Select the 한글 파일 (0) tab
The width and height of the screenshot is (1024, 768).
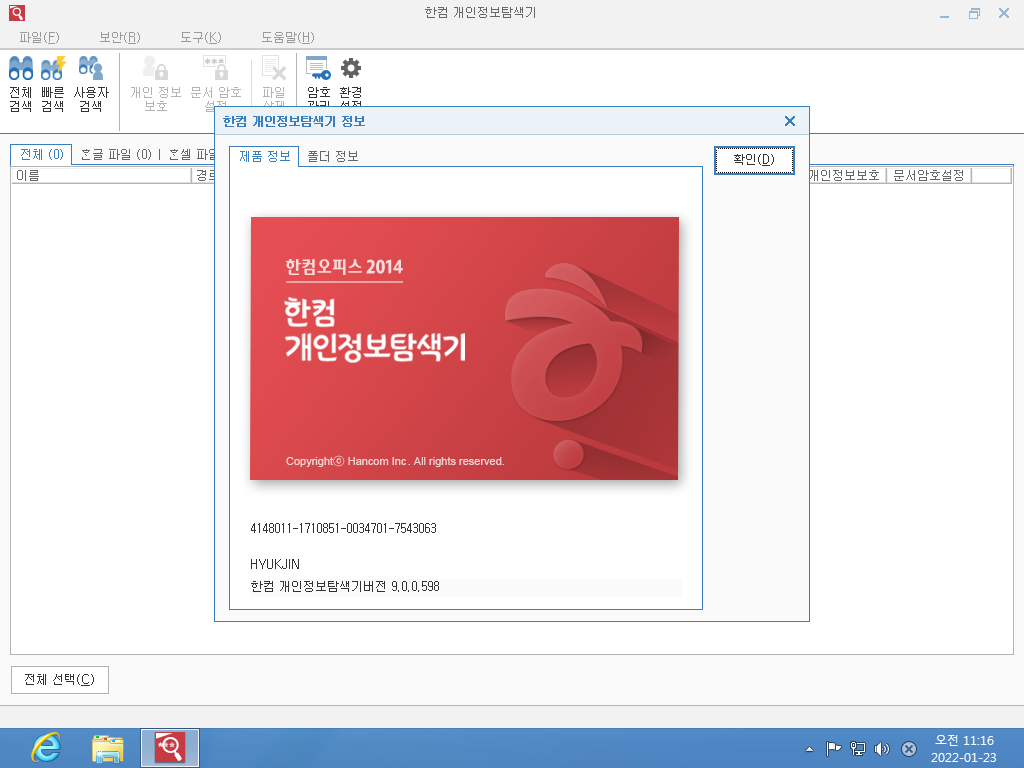(x=116, y=155)
